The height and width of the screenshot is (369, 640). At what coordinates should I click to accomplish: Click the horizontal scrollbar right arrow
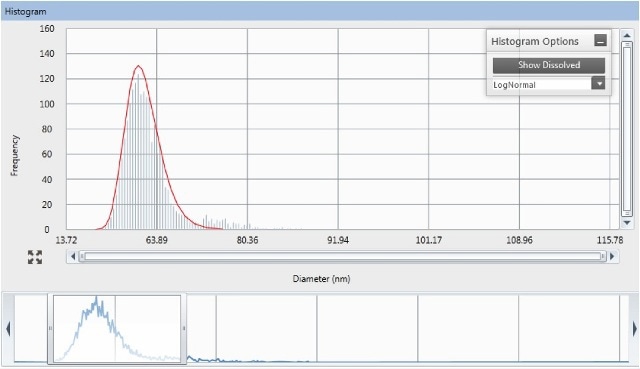click(612, 256)
